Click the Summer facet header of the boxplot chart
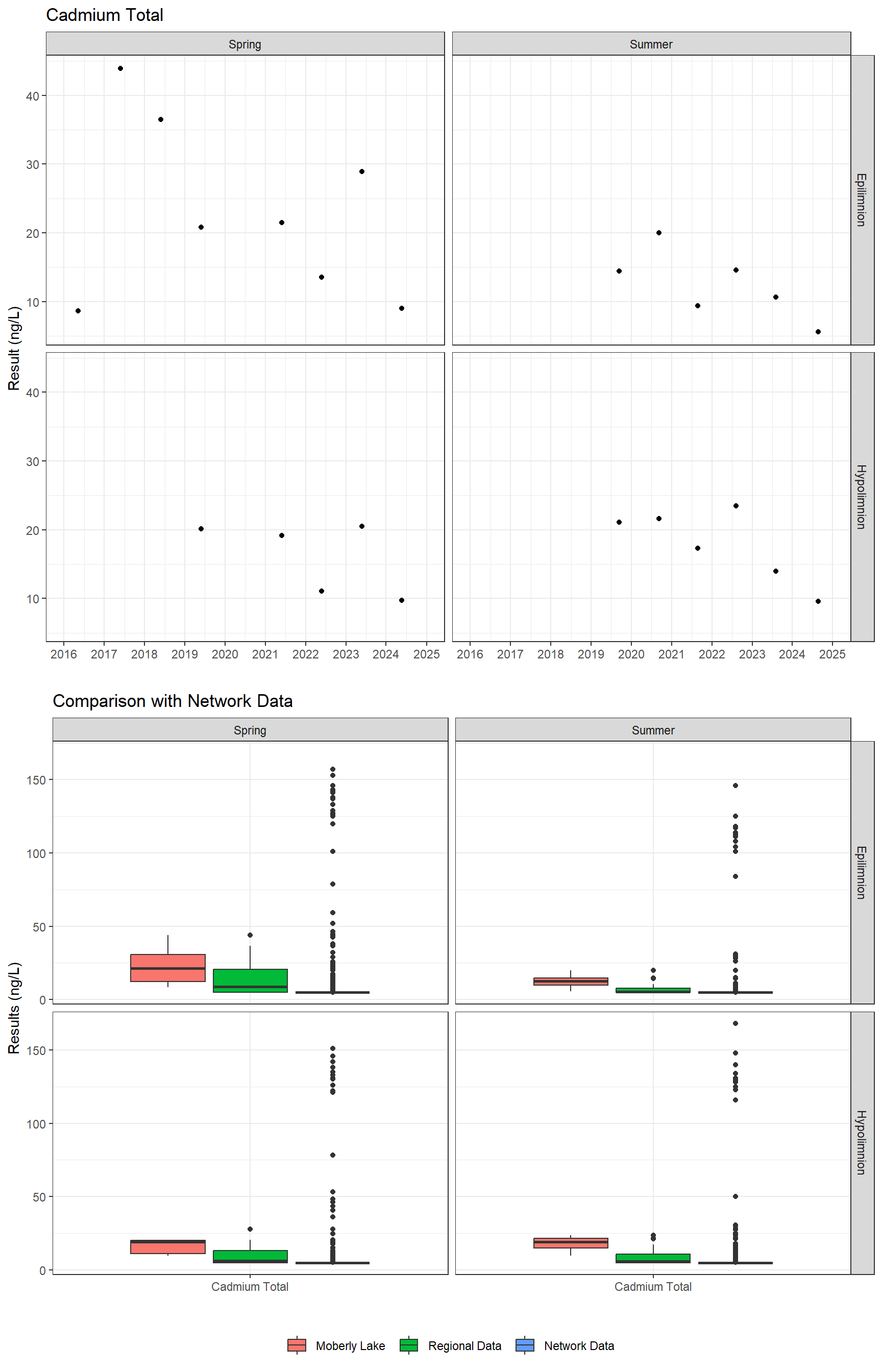The image size is (882, 1372). 653,730
